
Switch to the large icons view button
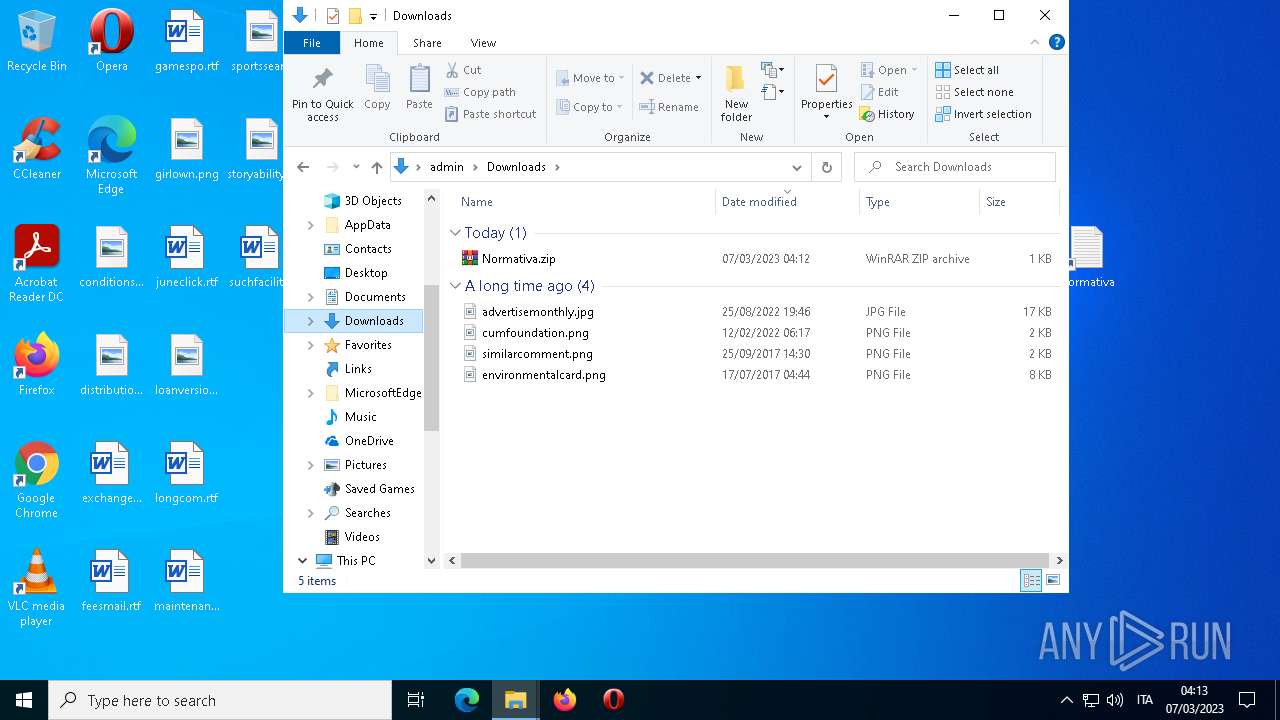(1053, 580)
